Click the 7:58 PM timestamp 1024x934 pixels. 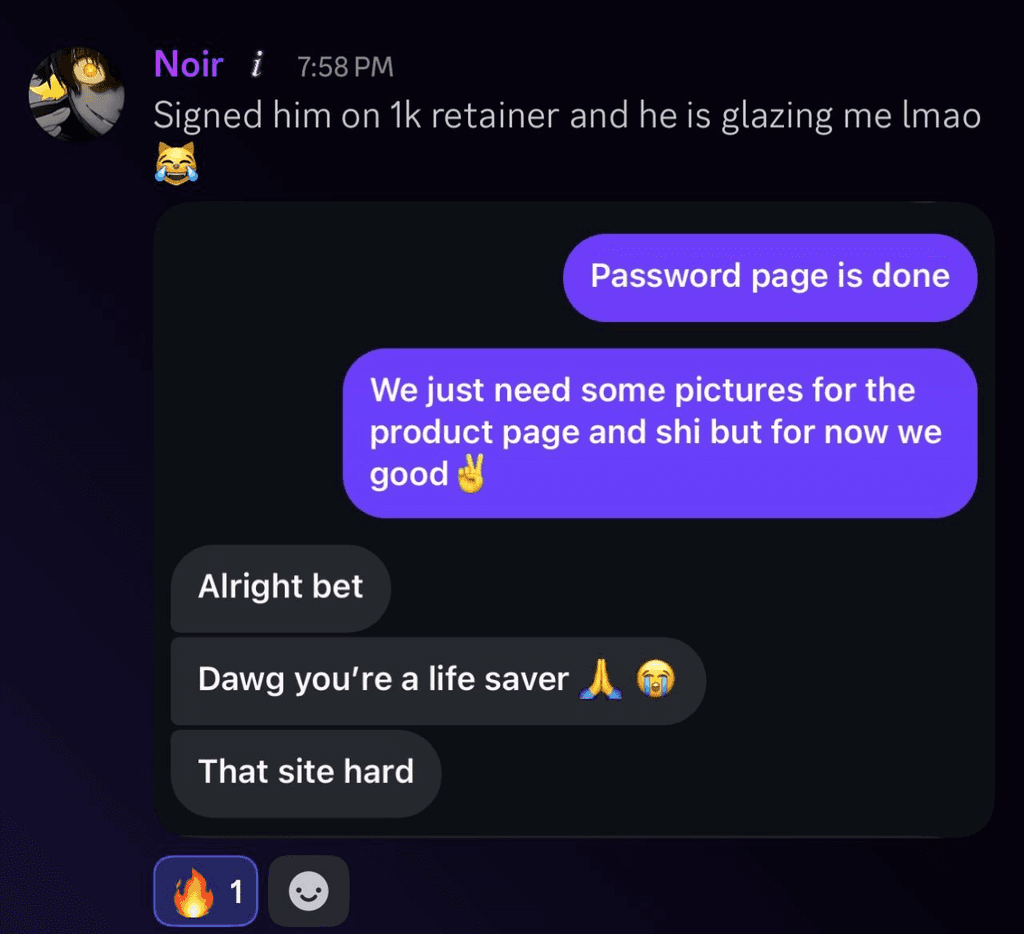coord(345,67)
